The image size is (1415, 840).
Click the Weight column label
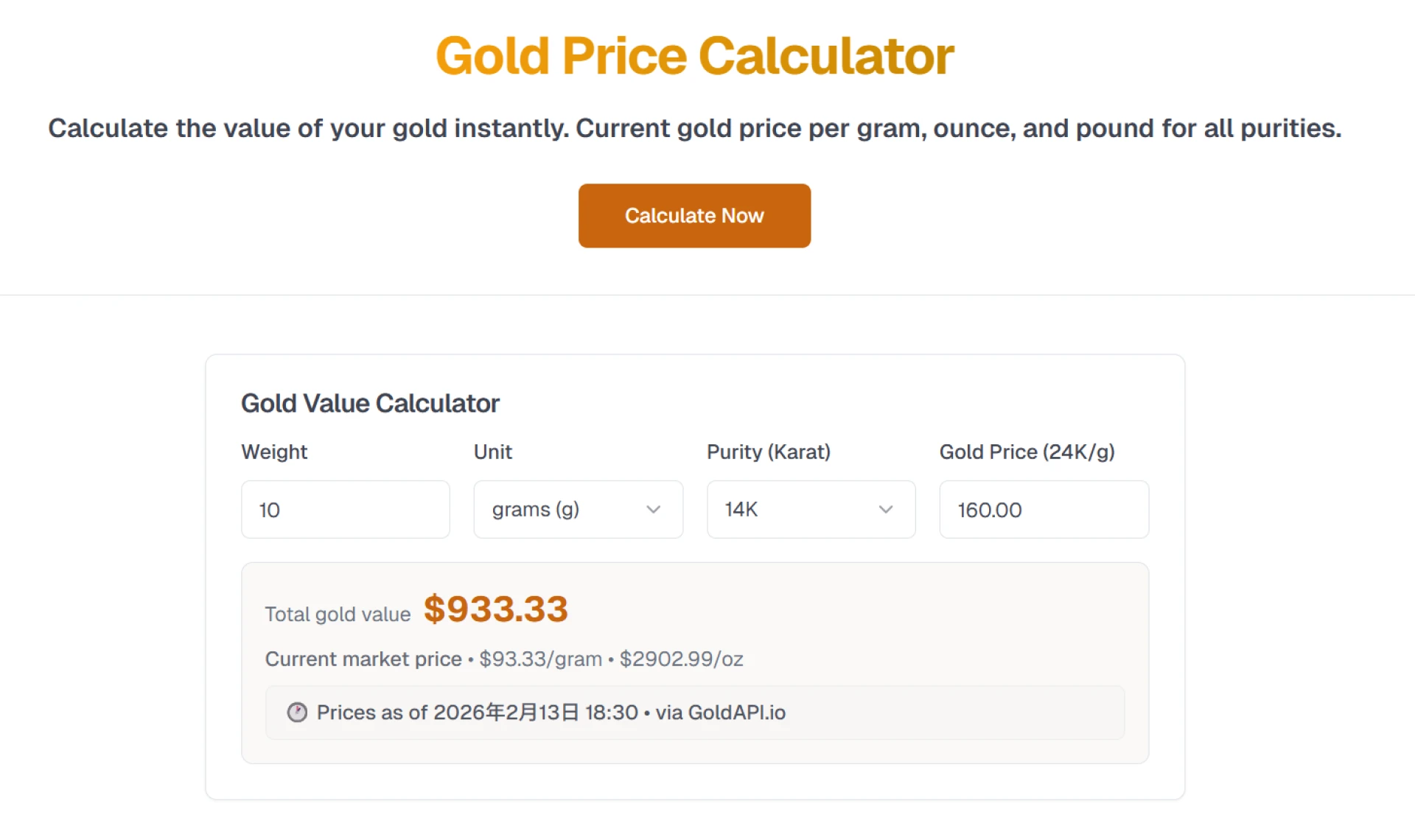pos(273,452)
